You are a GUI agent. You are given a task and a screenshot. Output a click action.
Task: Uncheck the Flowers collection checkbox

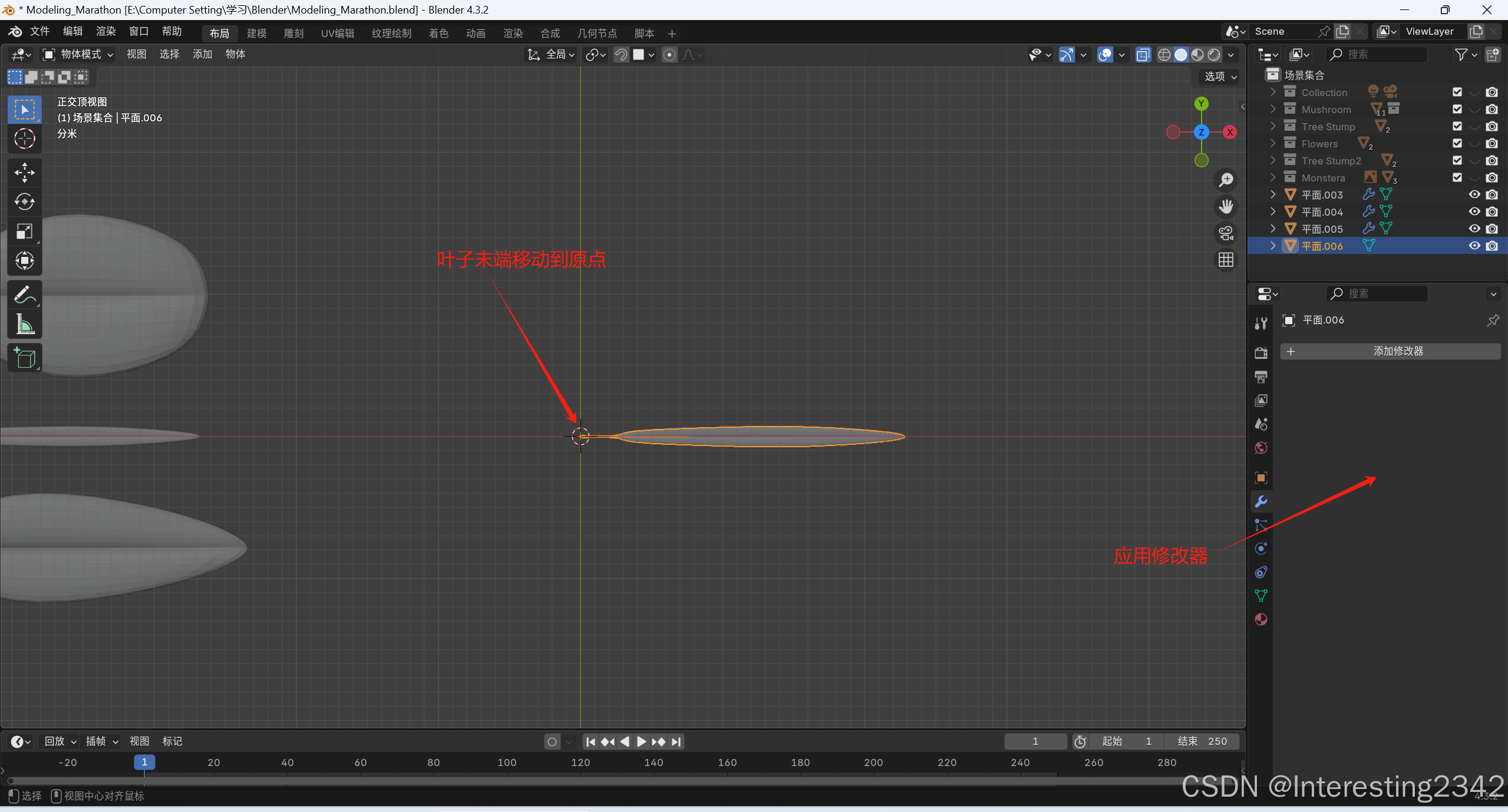point(1457,143)
